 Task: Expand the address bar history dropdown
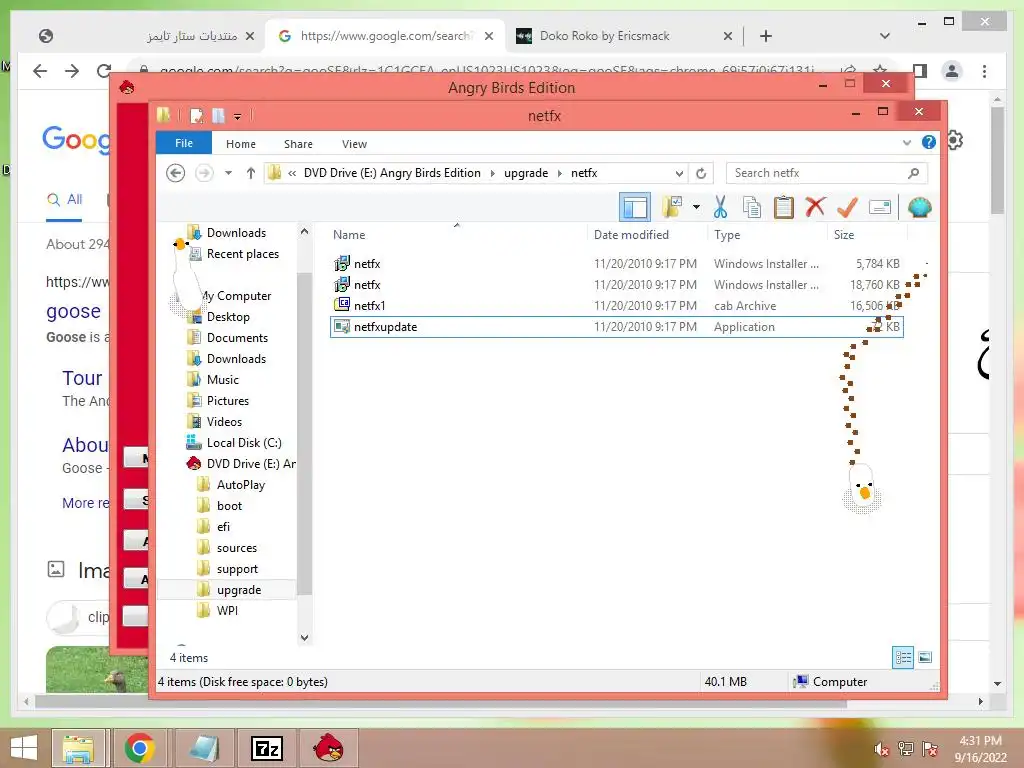[x=679, y=173]
